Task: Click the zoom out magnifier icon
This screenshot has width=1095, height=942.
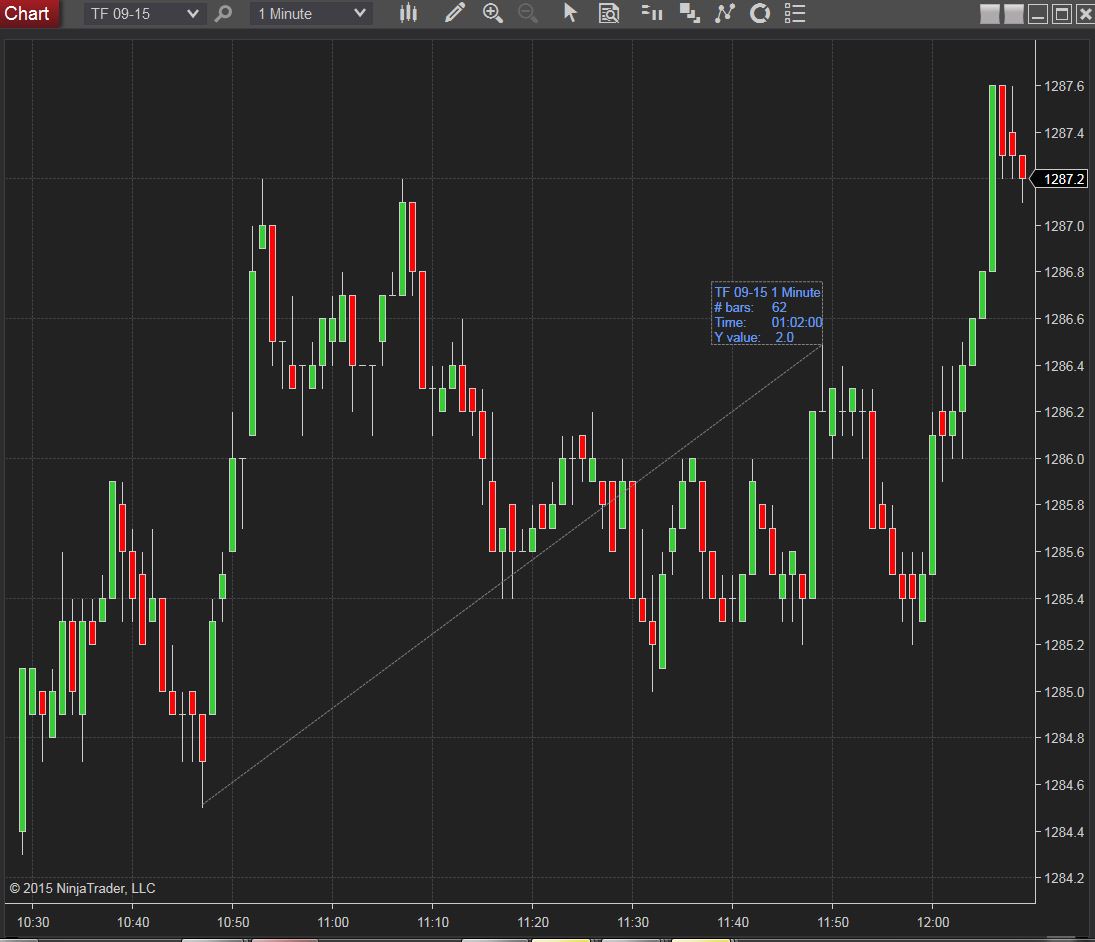Action: point(528,13)
